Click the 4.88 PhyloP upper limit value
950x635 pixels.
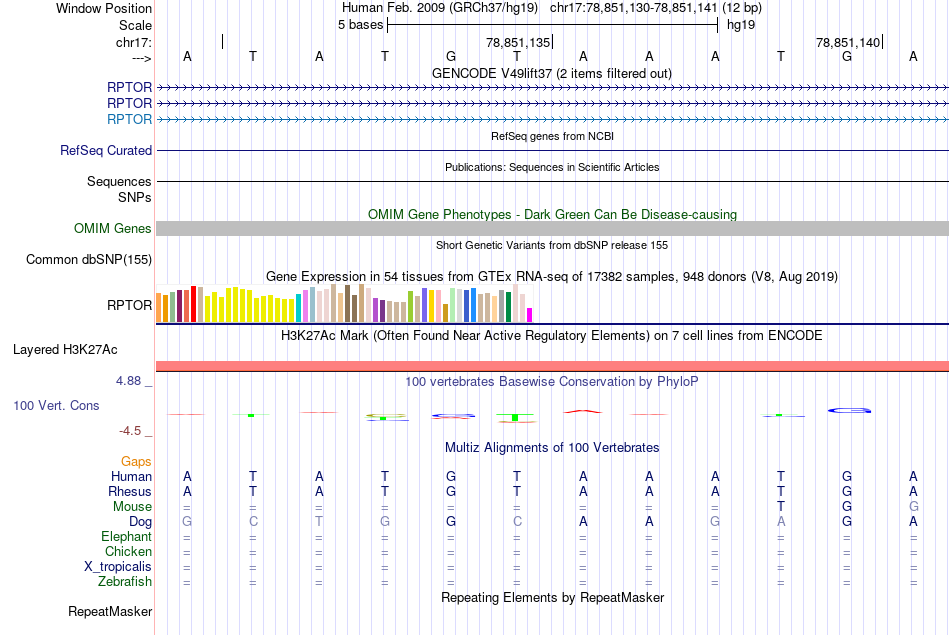pyautogui.click(x=128, y=381)
